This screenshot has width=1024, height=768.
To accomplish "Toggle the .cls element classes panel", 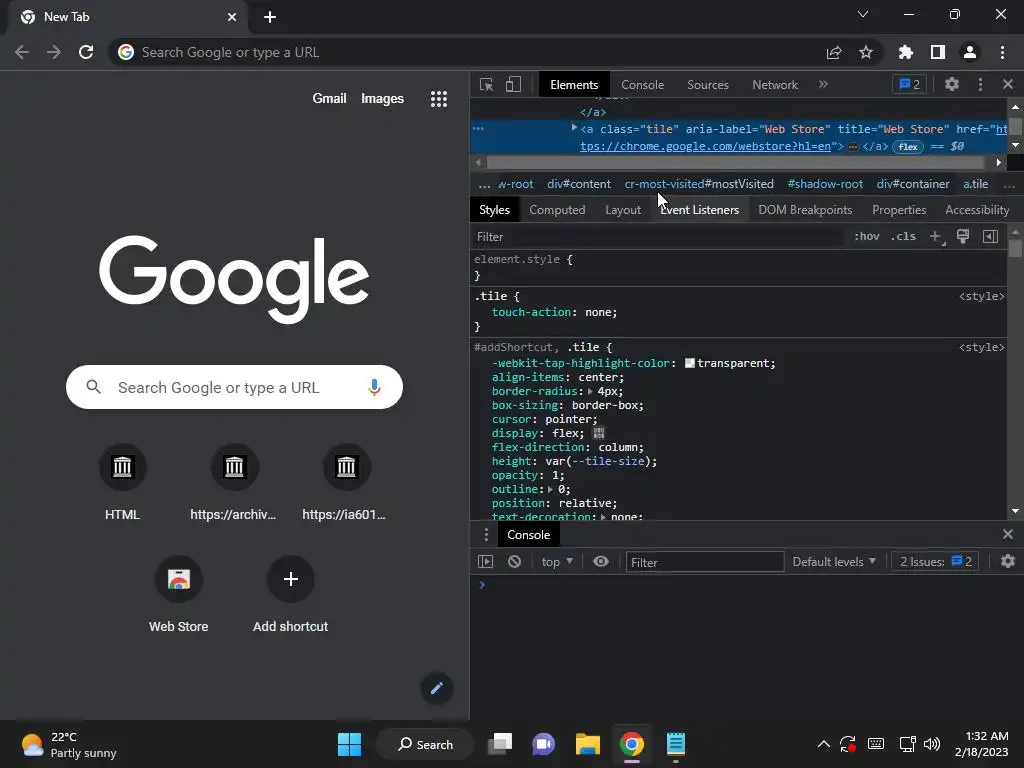I will 903,236.
